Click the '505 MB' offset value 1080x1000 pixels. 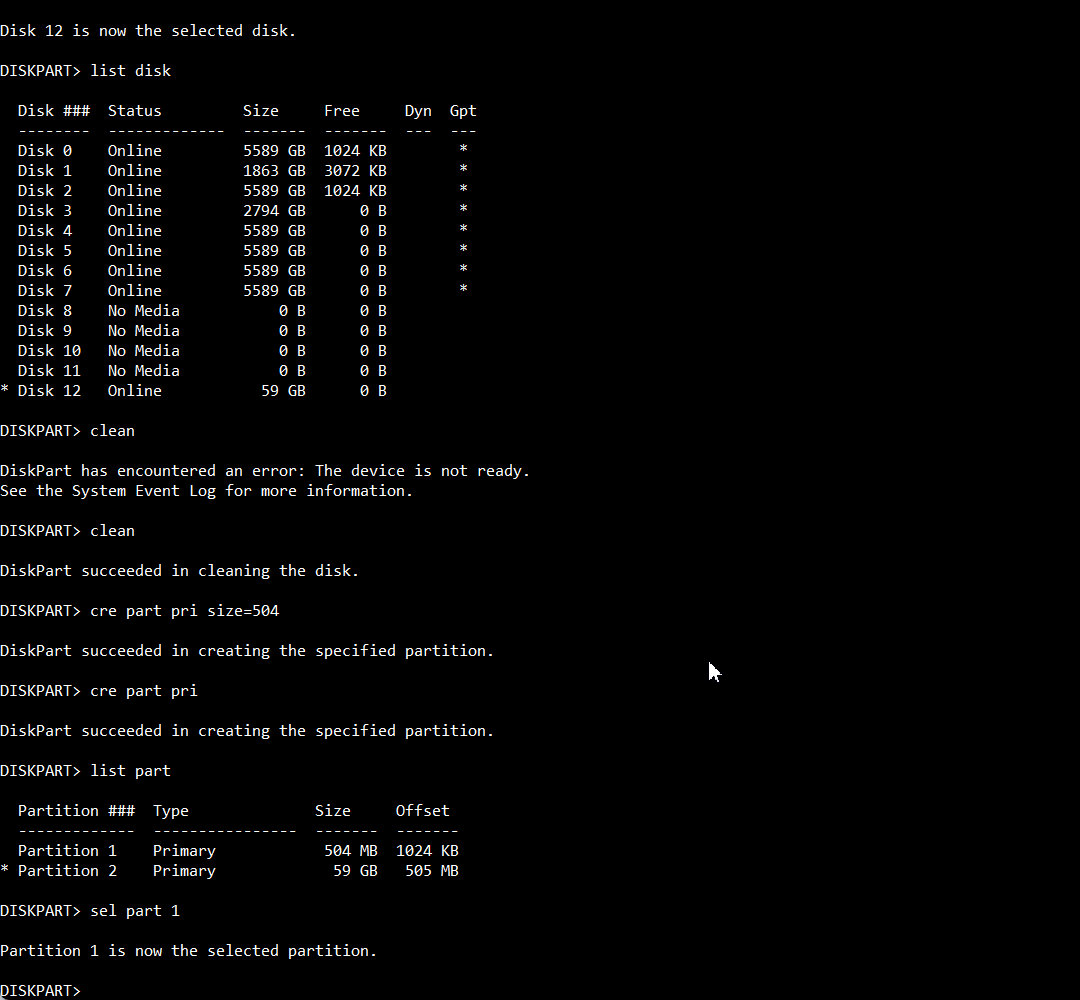[432, 871]
